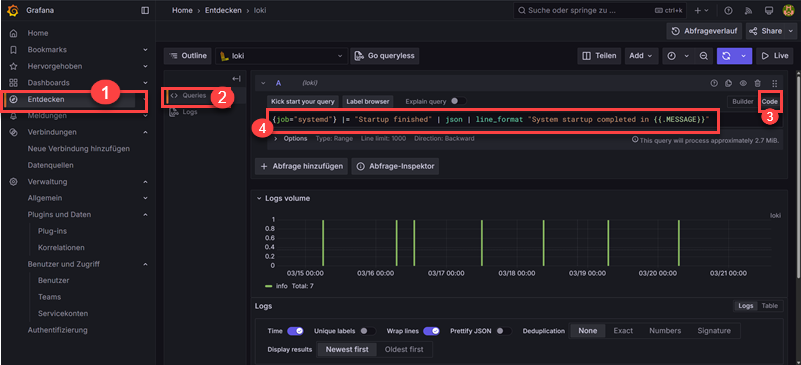Toggle the Time switch in Logs
The height and width of the screenshot is (365, 801).
[x=295, y=331]
